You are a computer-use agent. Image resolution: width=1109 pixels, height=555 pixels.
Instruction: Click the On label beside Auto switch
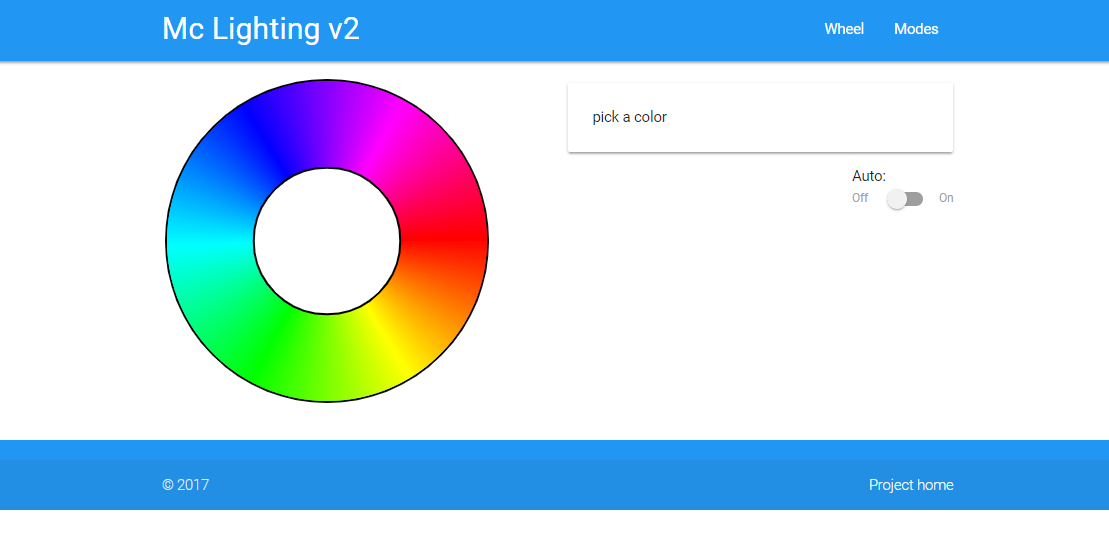945,198
